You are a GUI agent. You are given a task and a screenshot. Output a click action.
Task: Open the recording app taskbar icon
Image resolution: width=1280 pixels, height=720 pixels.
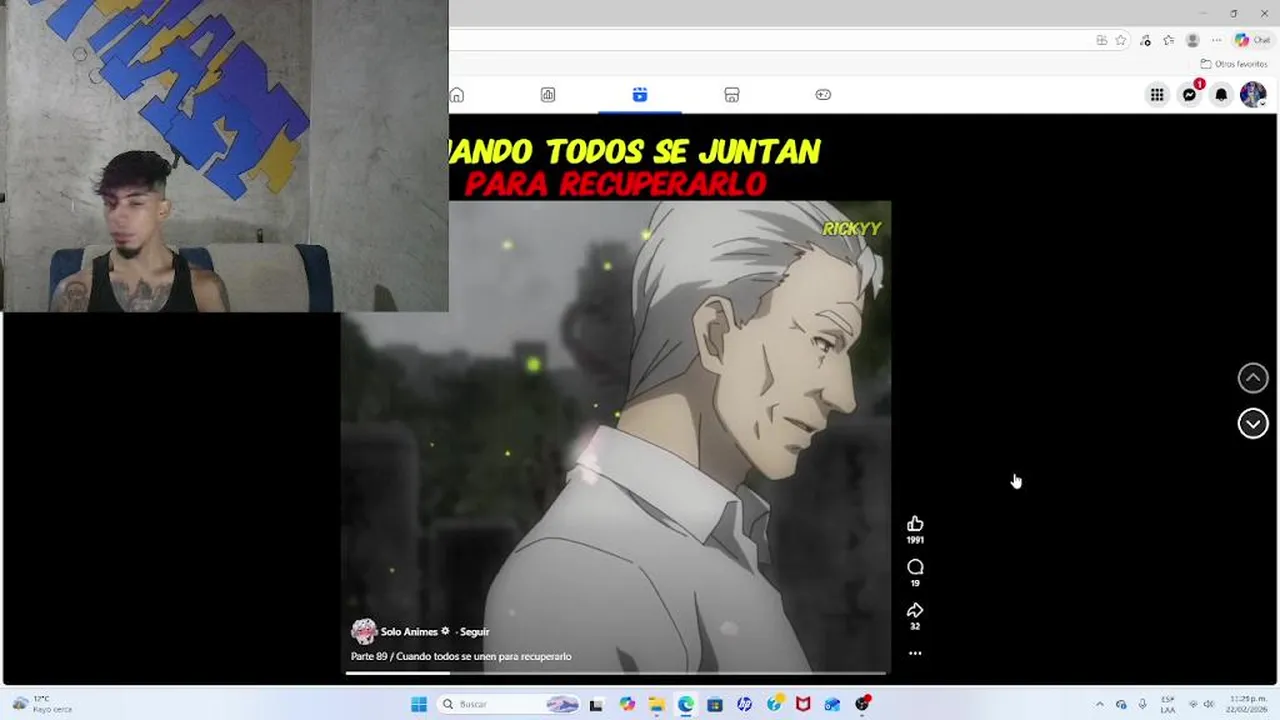coord(862,704)
